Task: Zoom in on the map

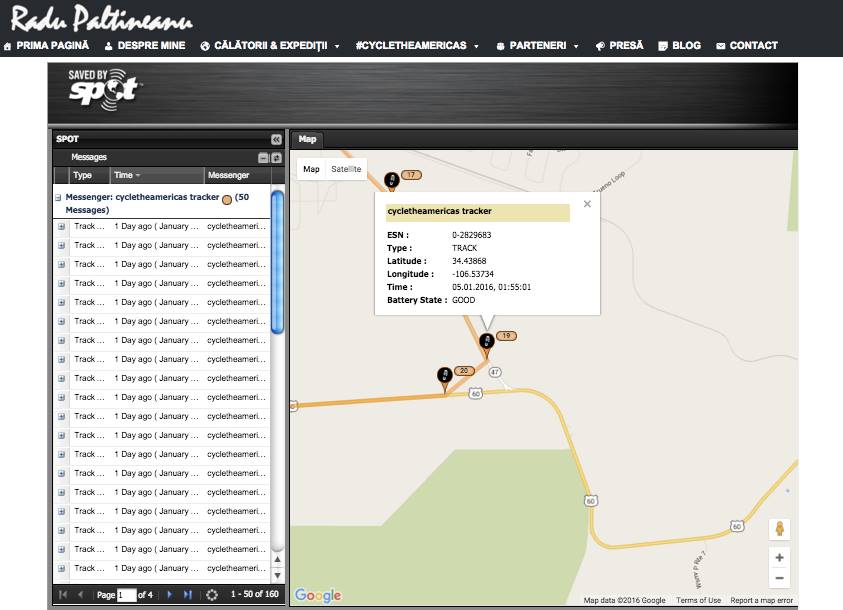Action: pos(779,557)
